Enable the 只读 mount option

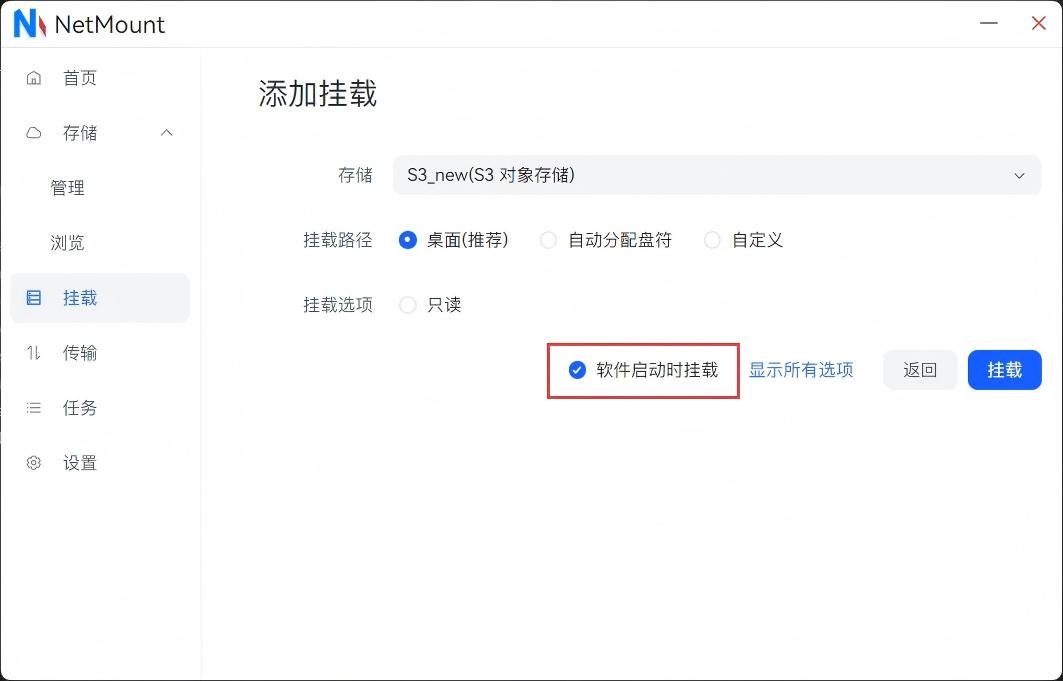coord(408,305)
